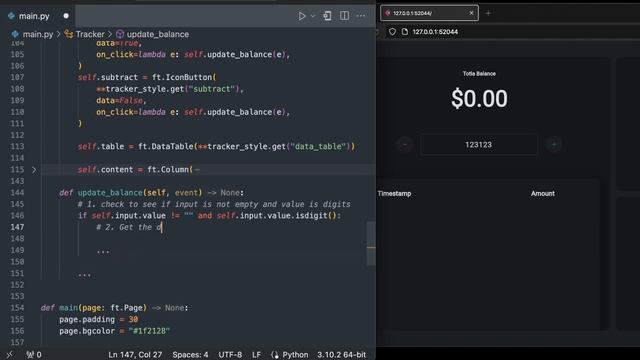Open ports indicator showing 0
This screenshot has width=640, height=360.
(34, 355)
